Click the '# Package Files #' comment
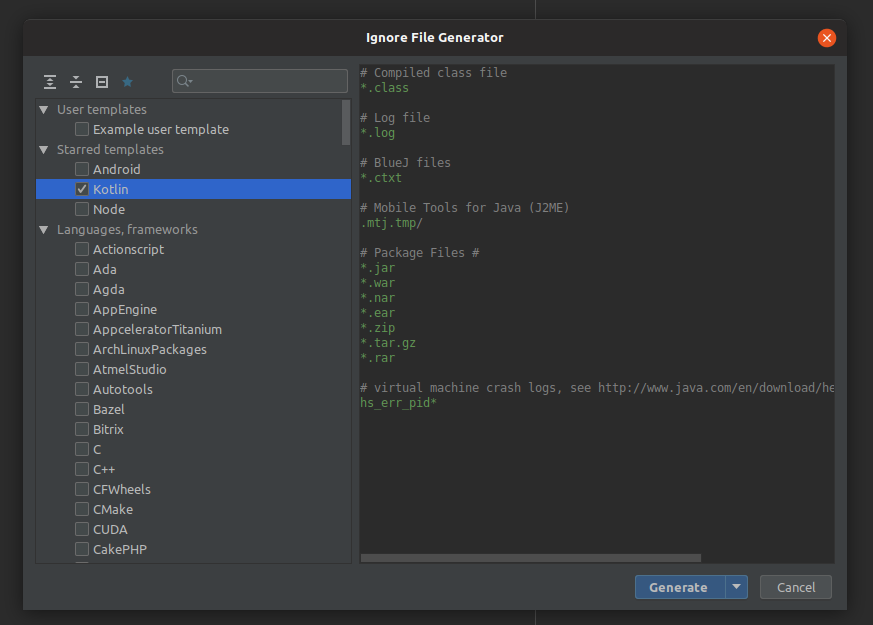Viewport: 873px width, 625px height. [x=420, y=253]
